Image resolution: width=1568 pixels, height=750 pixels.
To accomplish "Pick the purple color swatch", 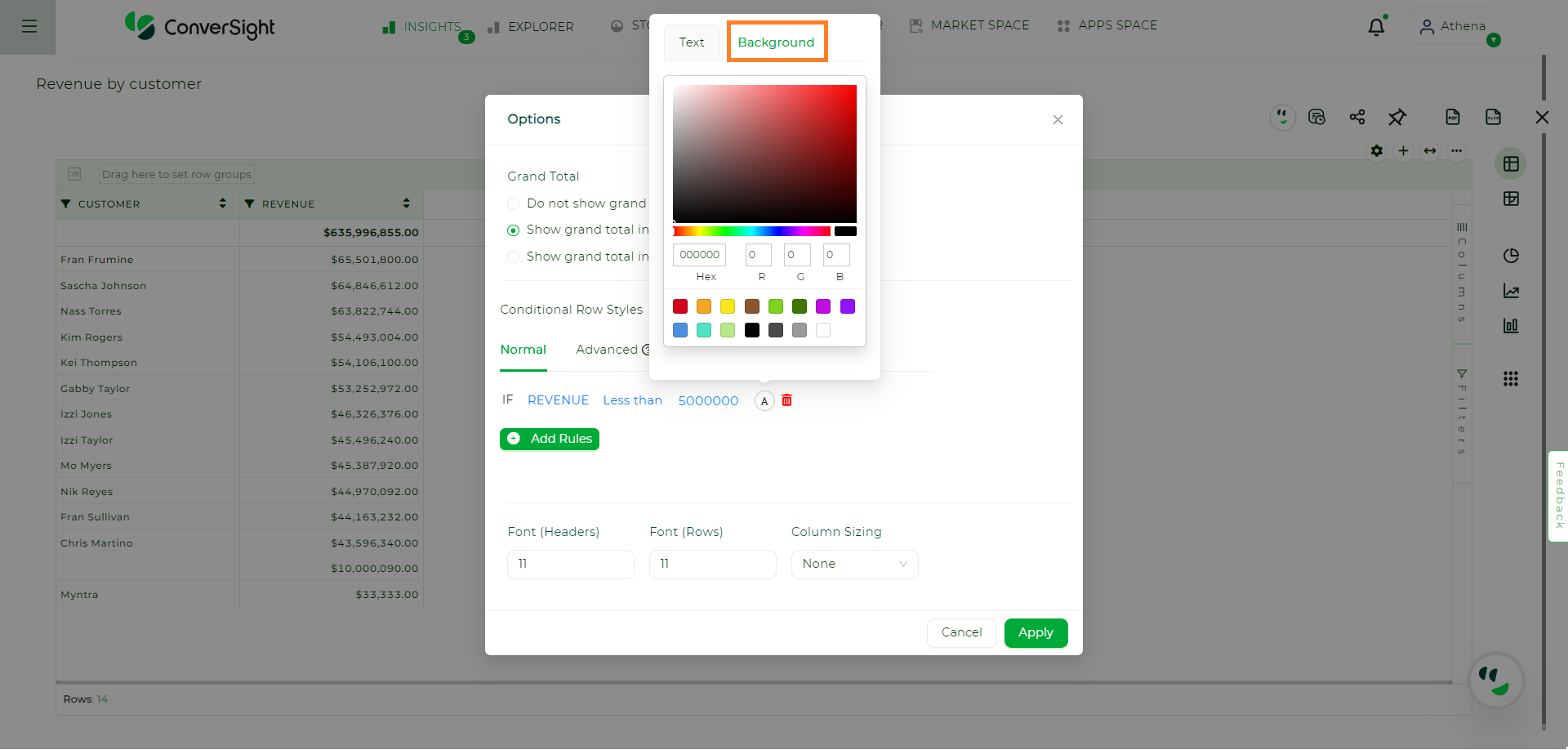I will 848,306.
